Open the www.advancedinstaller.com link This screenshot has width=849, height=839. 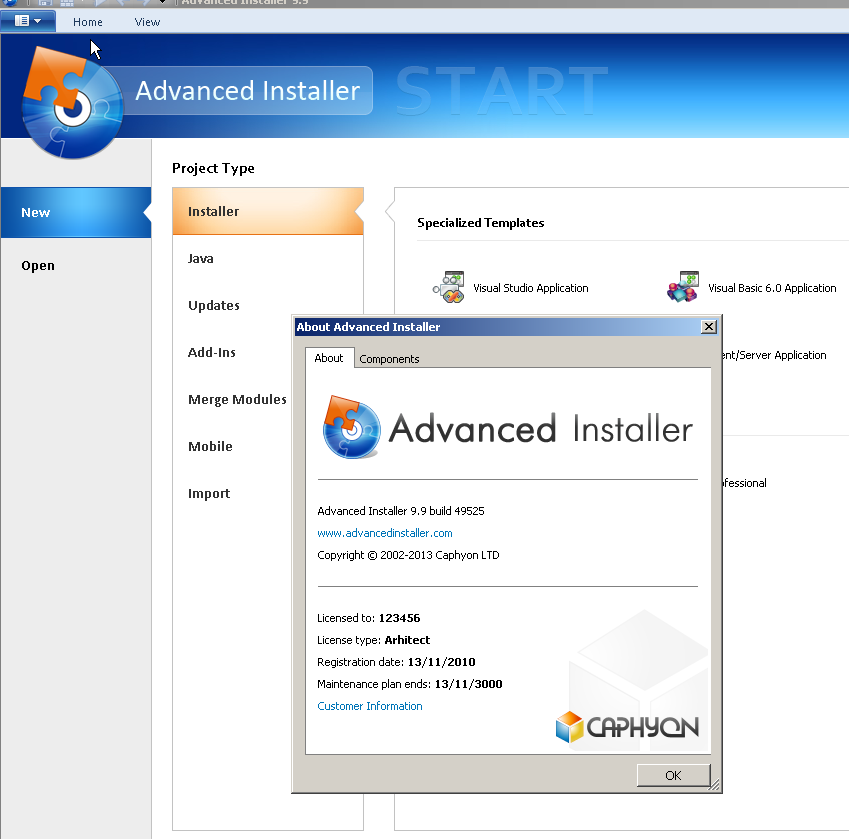385,533
